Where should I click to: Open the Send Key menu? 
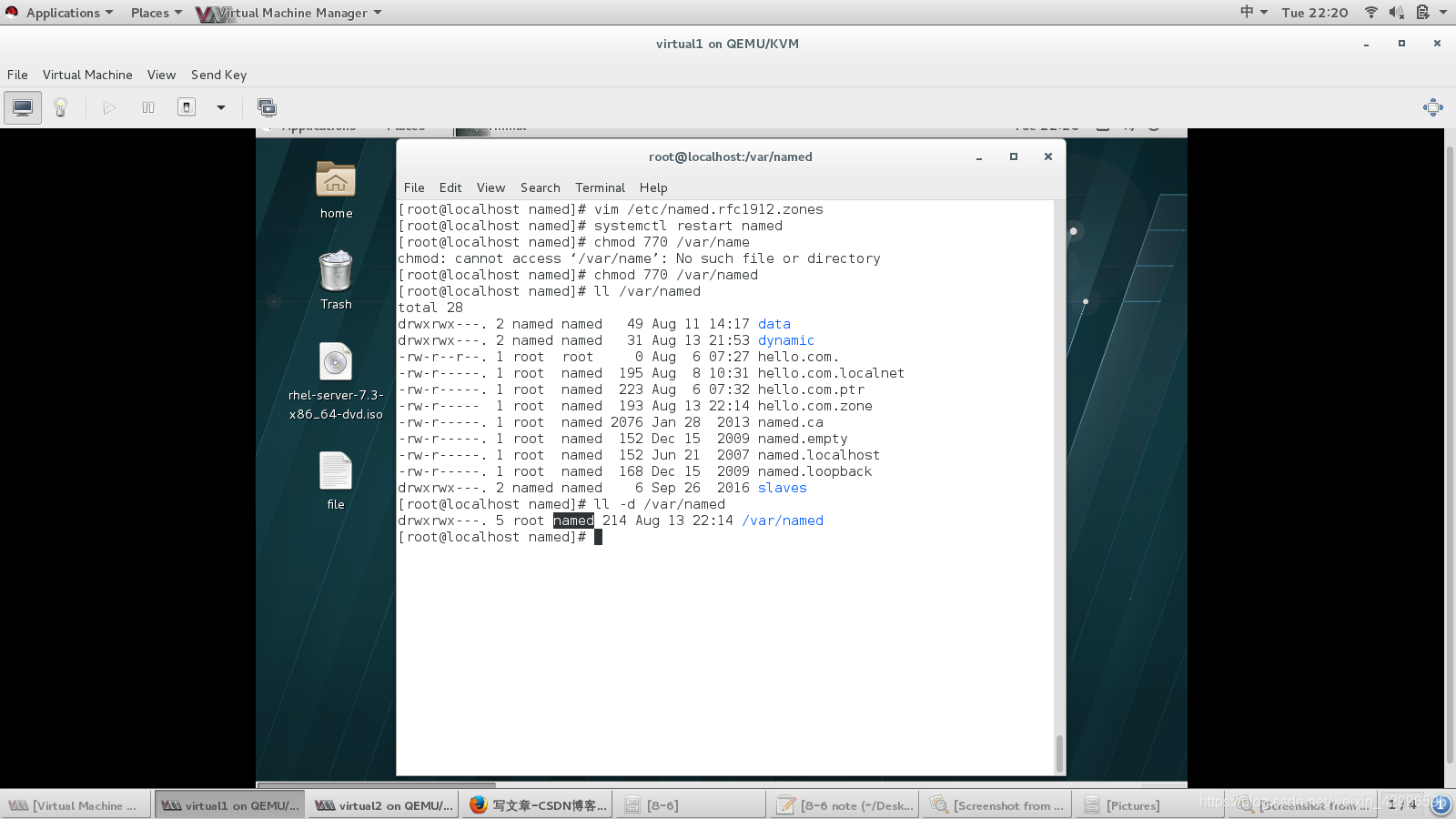(218, 75)
